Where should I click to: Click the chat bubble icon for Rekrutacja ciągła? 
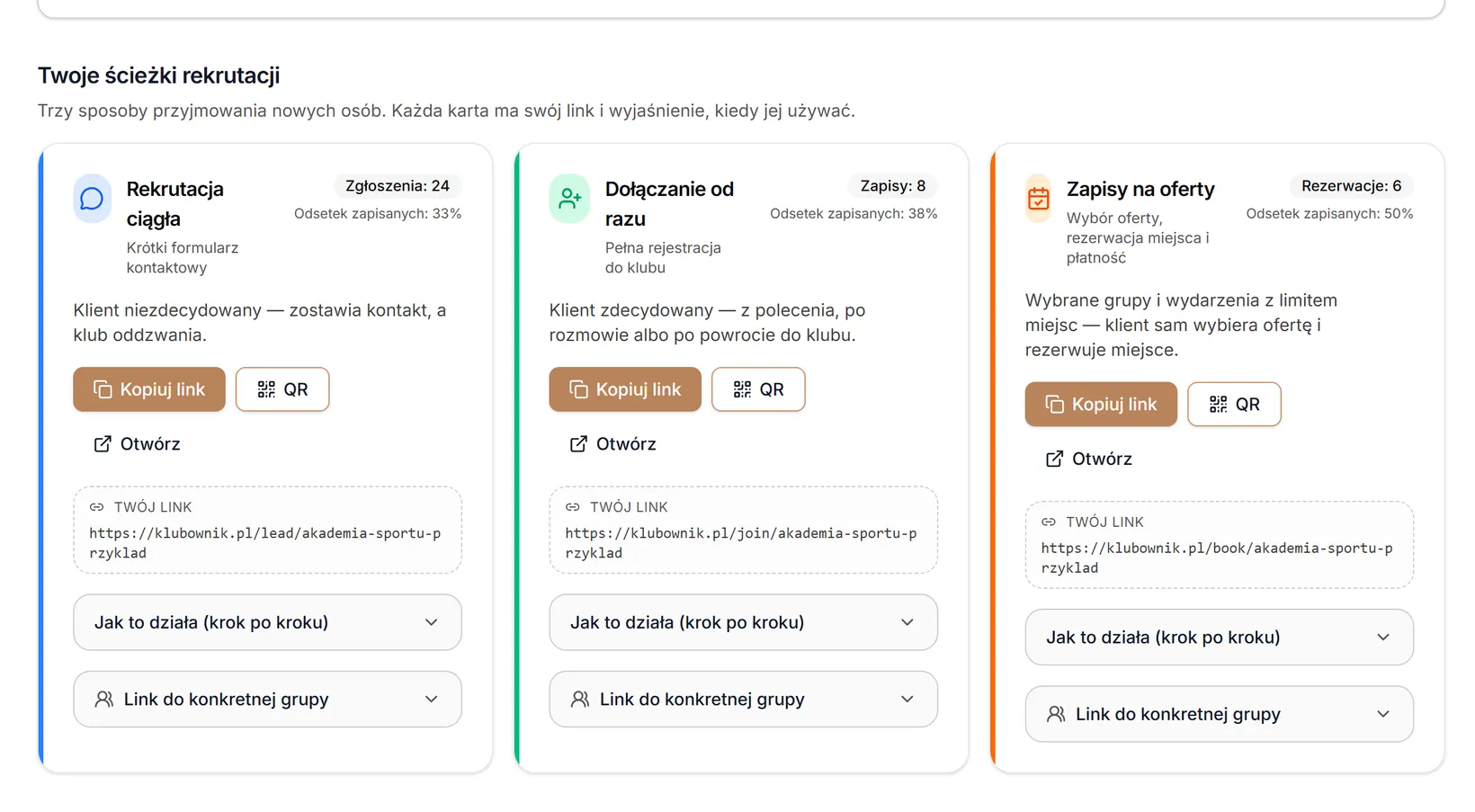pyautogui.click(x=92, y=199)
